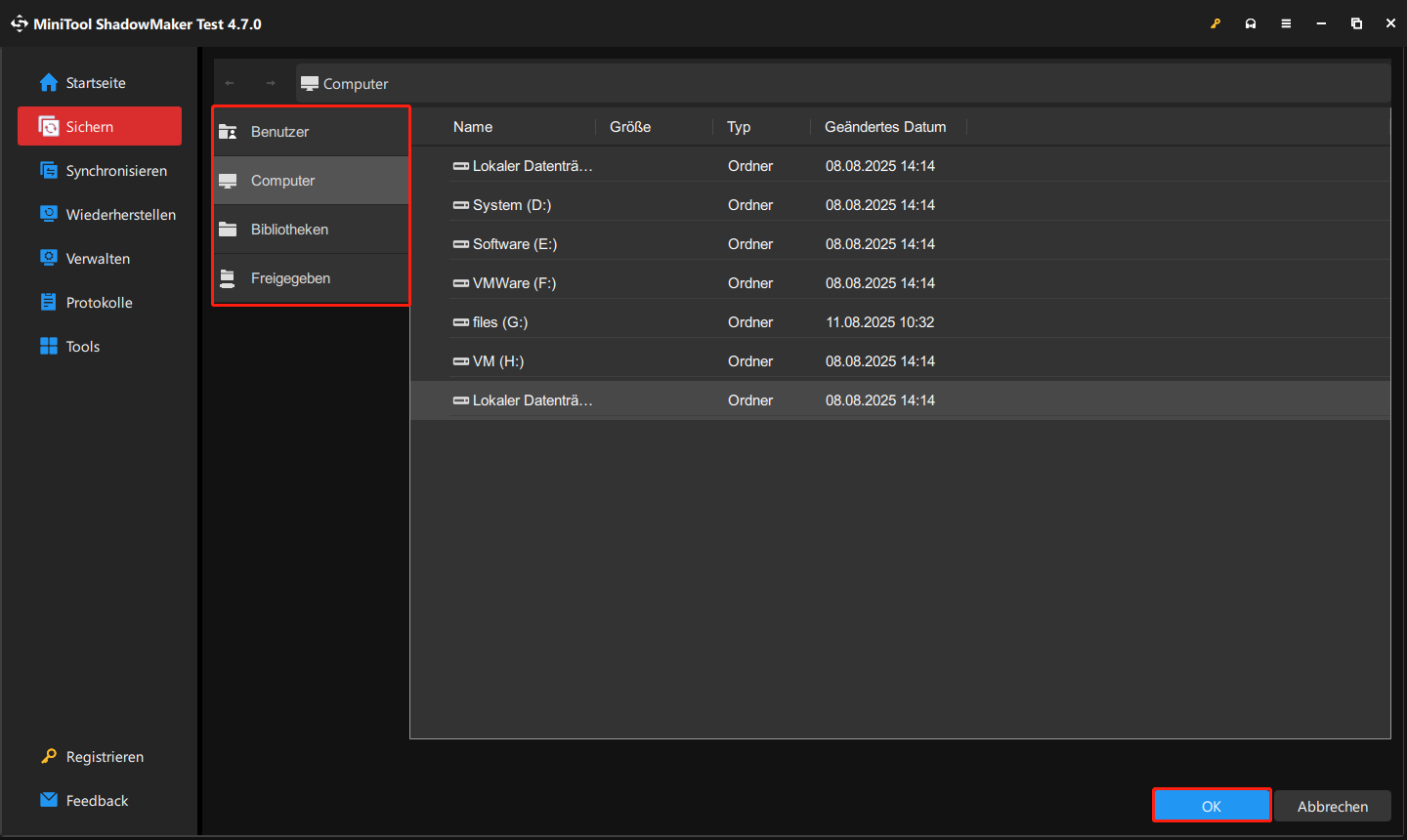Click the Tools grid icon
The image size is (1407, 840).
49,346
